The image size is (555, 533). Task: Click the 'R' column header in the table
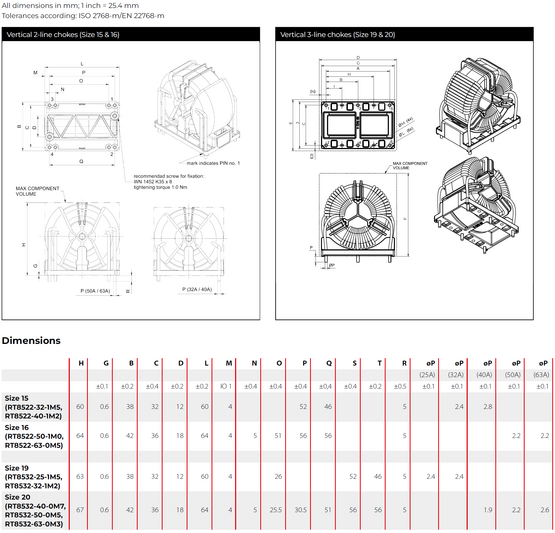coord(404,363)
